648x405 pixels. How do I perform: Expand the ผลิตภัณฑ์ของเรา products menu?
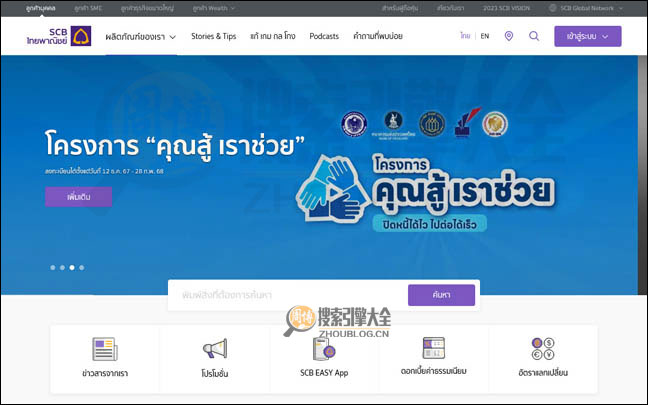click(141, 36)
